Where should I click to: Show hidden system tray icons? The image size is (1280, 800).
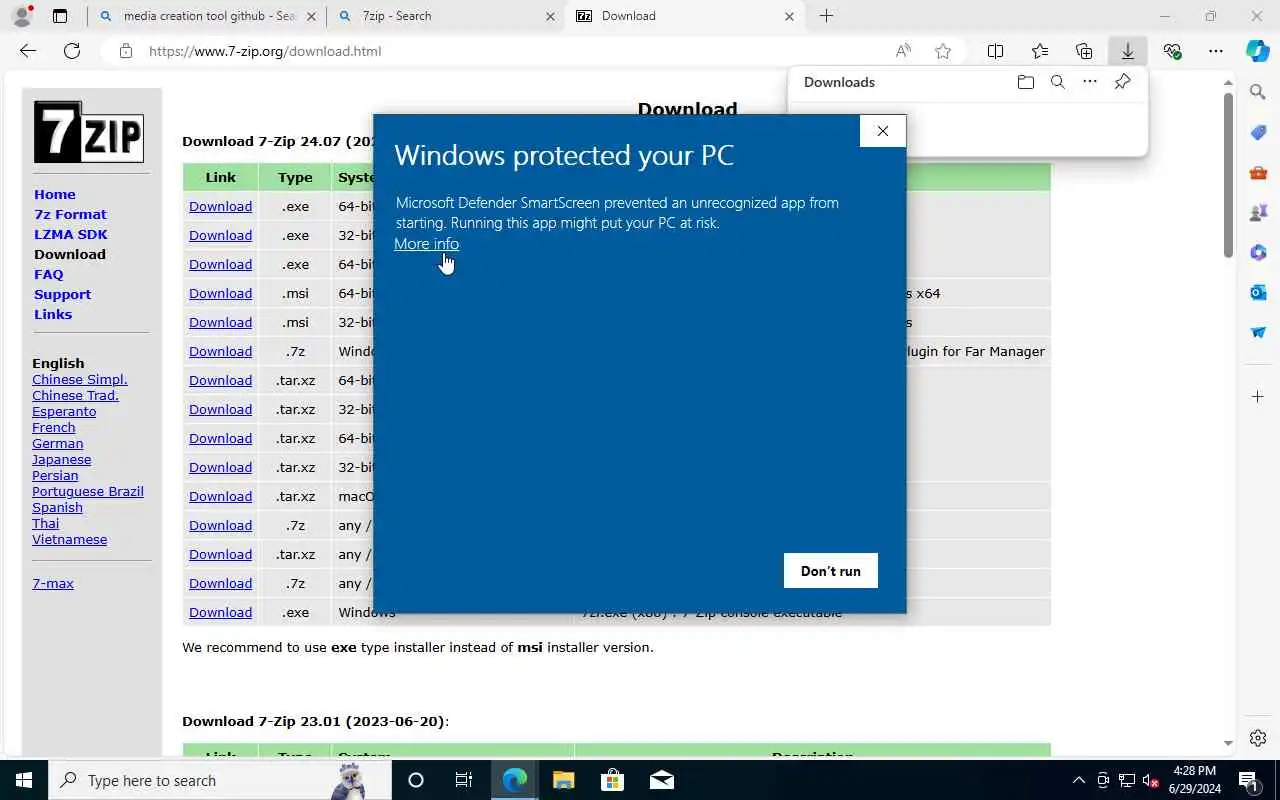pos(1078,780)
